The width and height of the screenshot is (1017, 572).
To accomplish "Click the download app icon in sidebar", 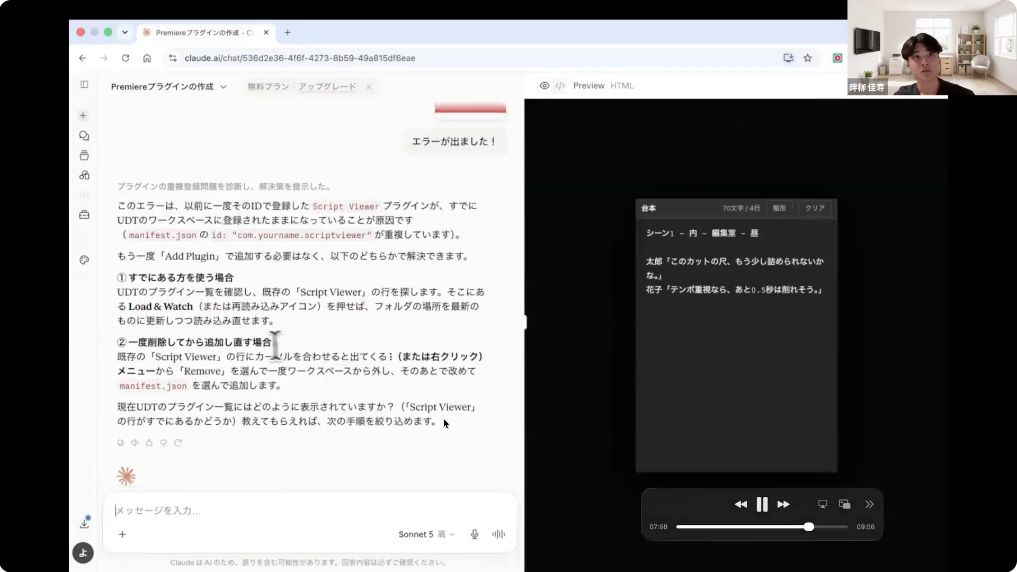I will coord(84,523).
